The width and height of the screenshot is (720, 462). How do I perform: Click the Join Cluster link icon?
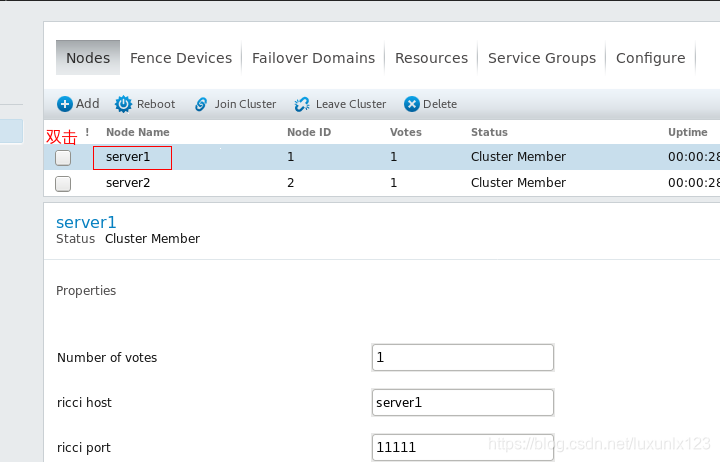pos(201,104)
